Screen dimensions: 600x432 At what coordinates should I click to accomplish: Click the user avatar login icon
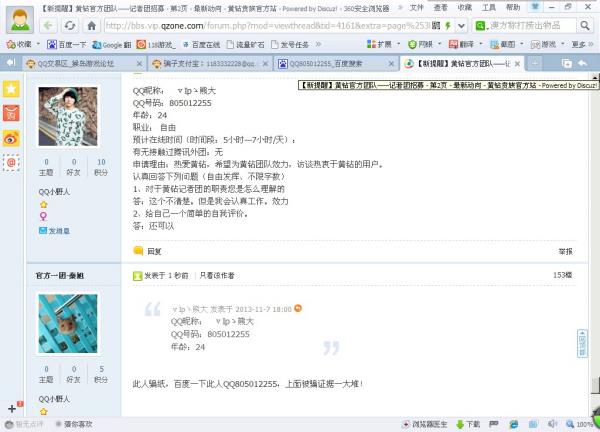tap(20, 20)
